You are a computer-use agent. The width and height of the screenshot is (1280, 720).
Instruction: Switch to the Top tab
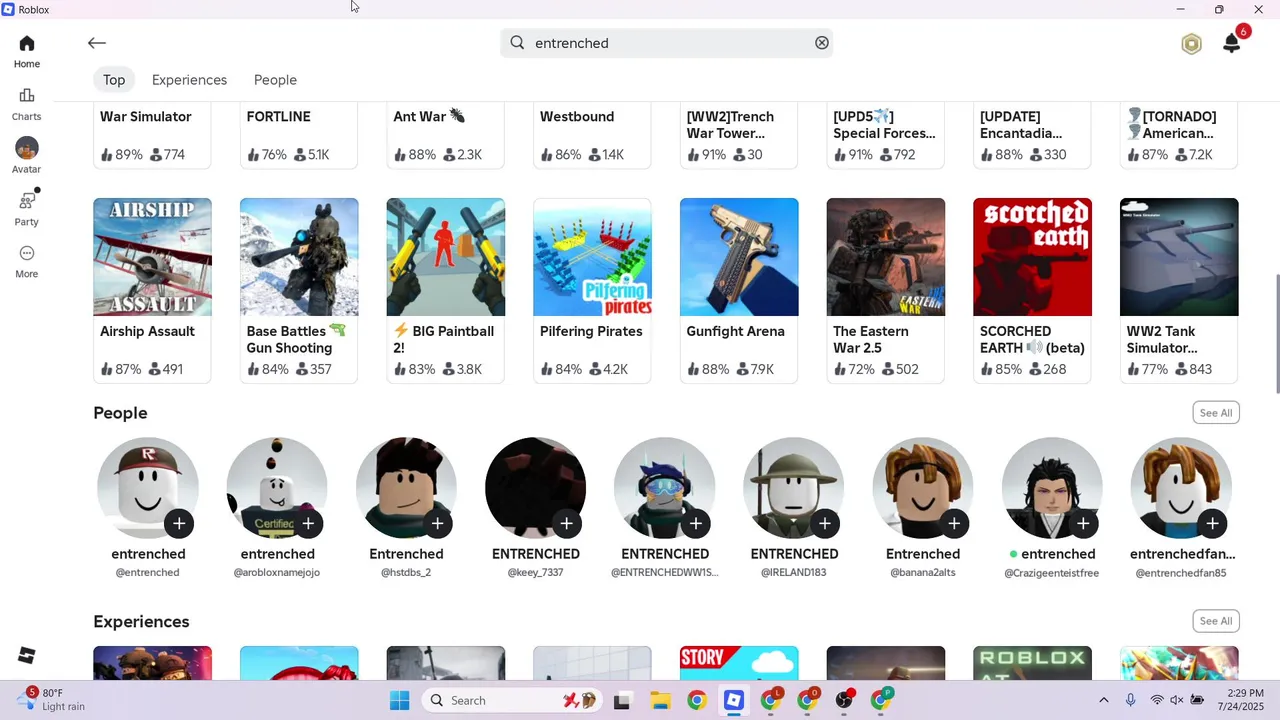click(114, 80)
